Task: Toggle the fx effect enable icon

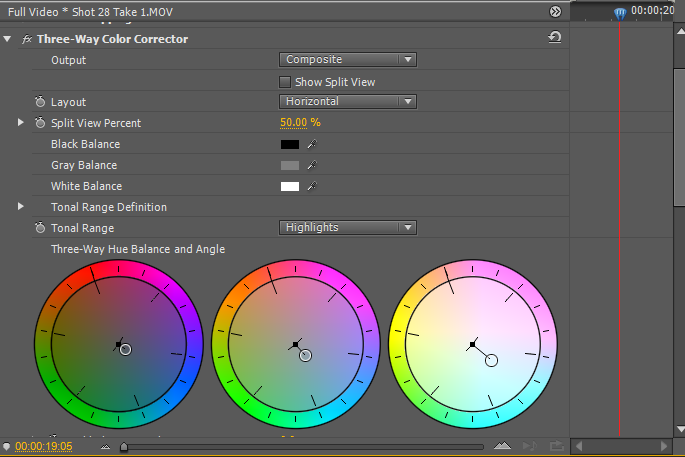Action: pyautogui.click(x=27, y=39)
